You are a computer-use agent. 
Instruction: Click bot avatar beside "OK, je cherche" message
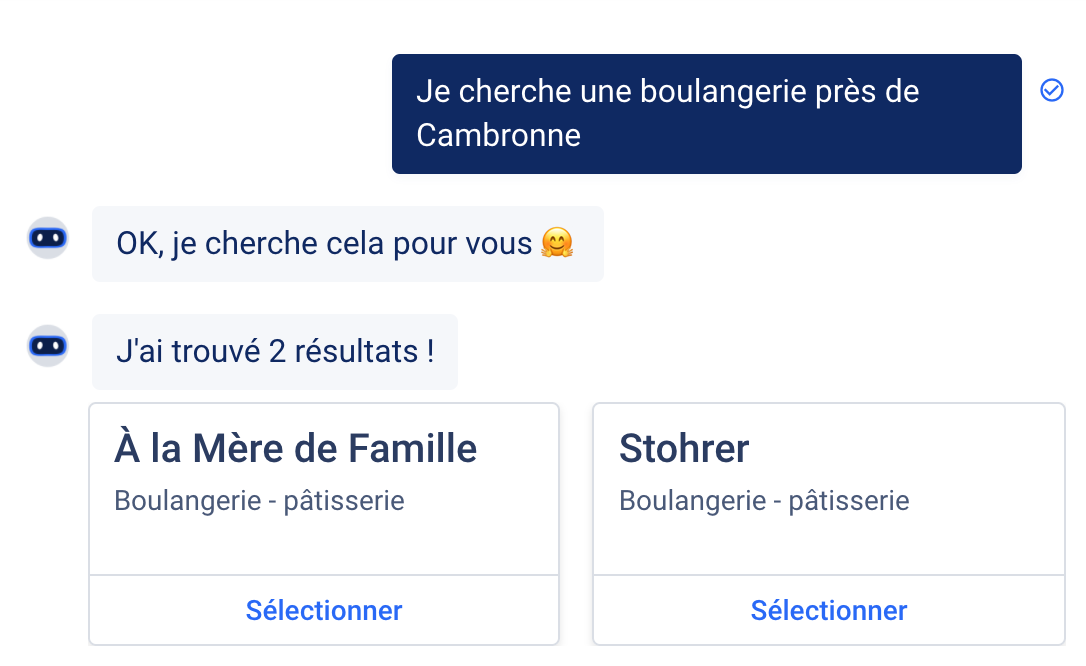coord(48,238)
